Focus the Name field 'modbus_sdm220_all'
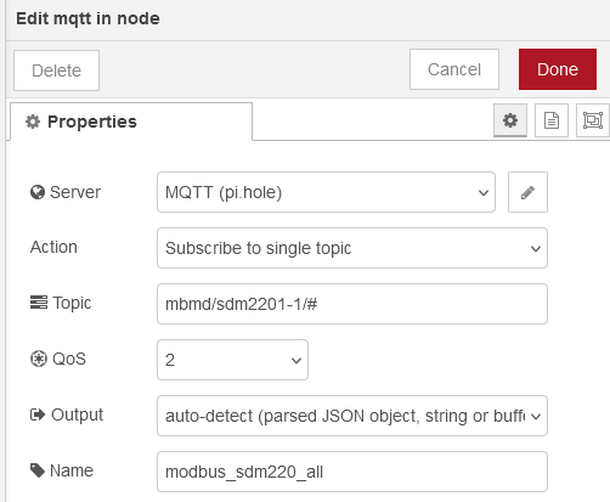The image size is (610, 502). [352, 469]
